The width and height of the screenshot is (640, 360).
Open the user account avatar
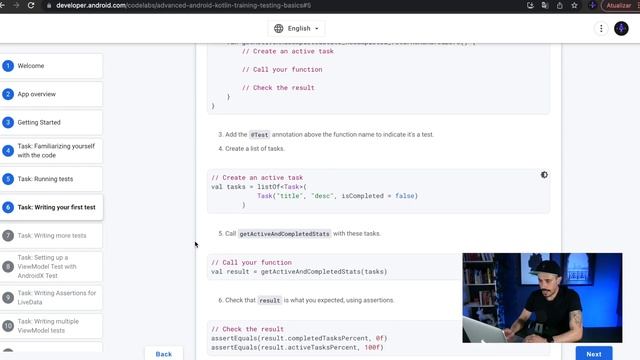point(621,28)
